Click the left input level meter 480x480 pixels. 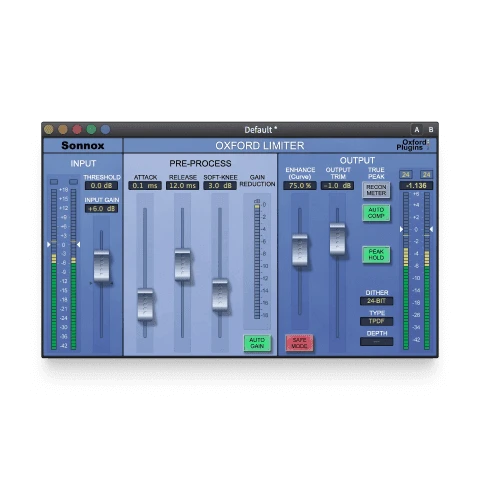54,269
